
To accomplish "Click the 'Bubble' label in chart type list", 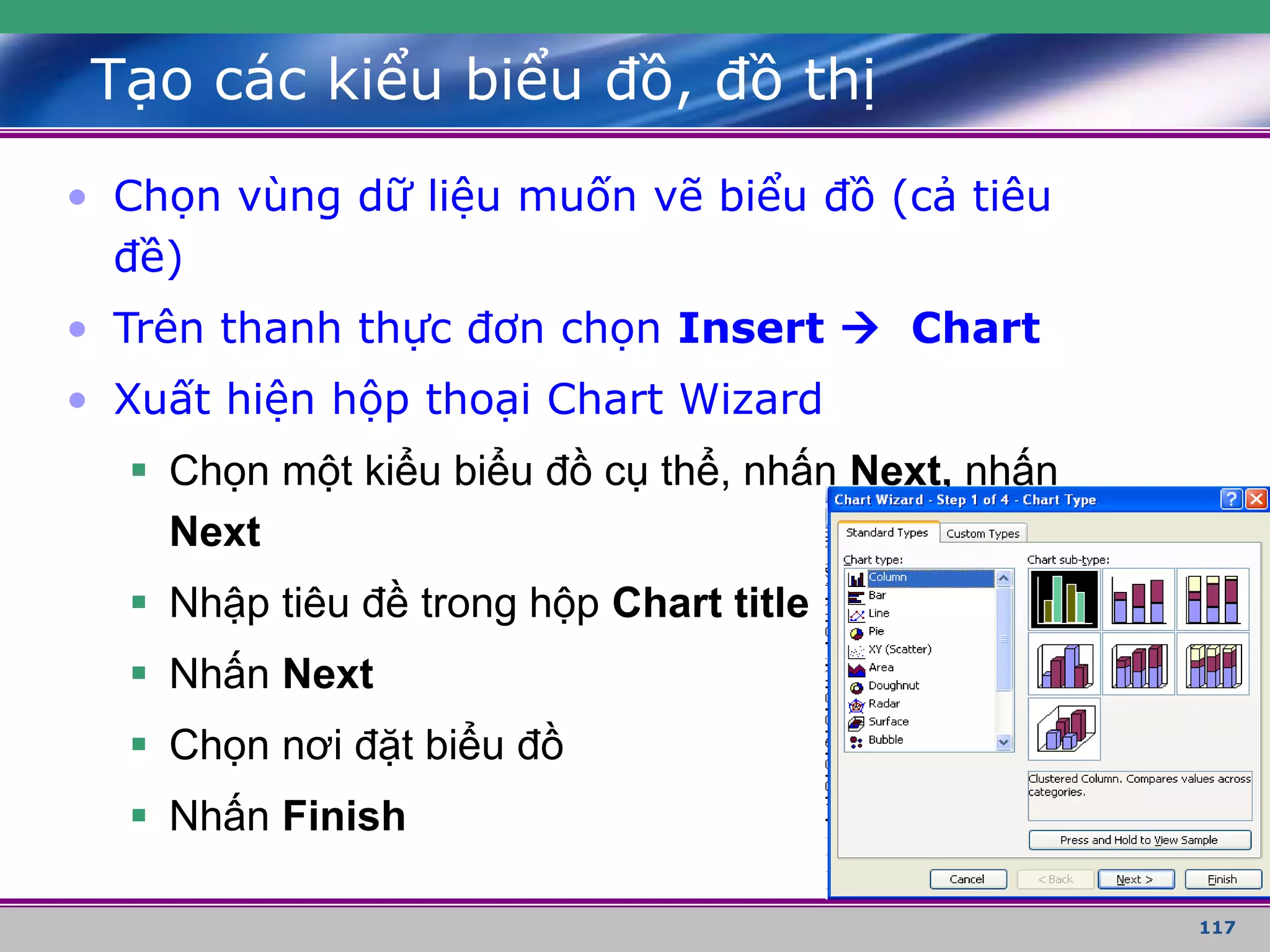I will coord(886,739).
